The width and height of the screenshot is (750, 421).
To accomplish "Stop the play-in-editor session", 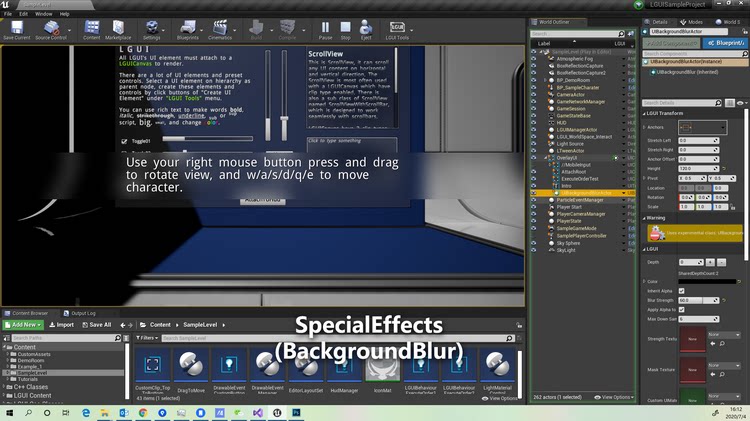I will coord(345,29).
